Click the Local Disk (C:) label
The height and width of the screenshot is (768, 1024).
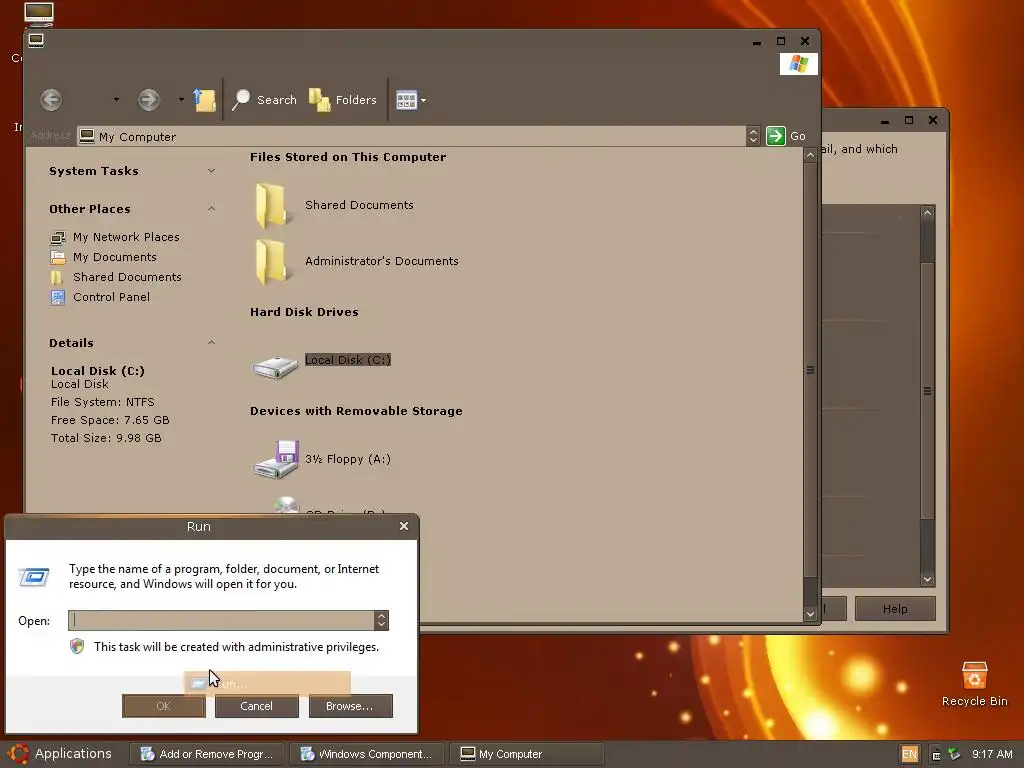click(347, 360)
